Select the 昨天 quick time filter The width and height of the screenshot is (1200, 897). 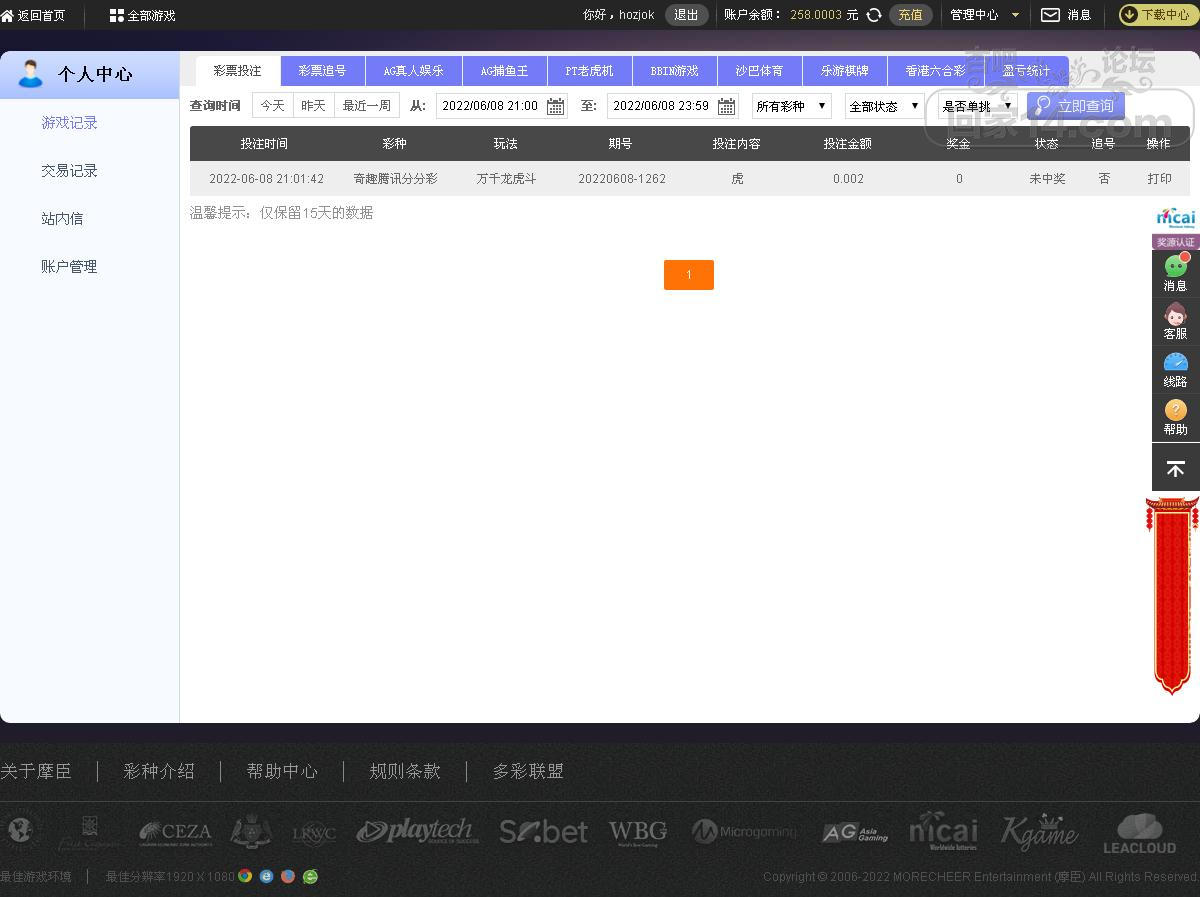(313, 105)
